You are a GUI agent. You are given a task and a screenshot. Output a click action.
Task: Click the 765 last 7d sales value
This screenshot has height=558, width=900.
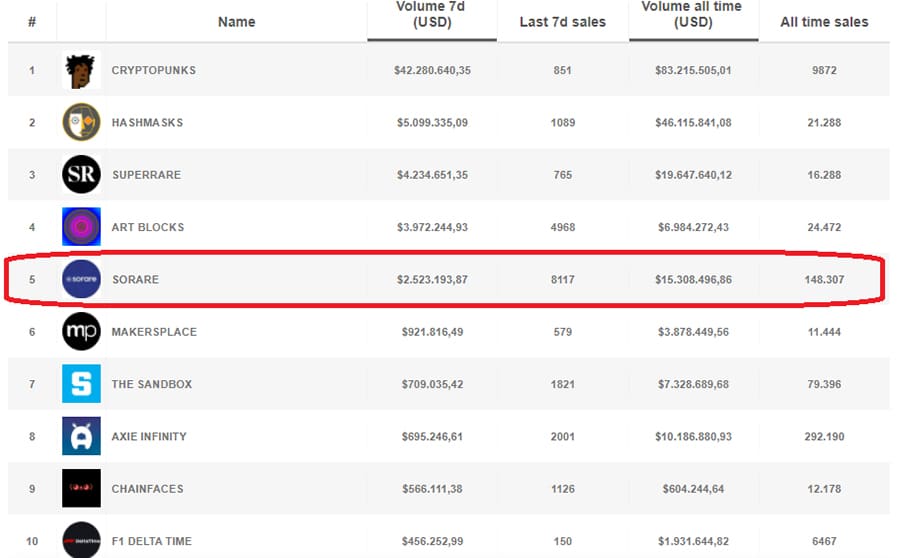click(x=562, y=175)
